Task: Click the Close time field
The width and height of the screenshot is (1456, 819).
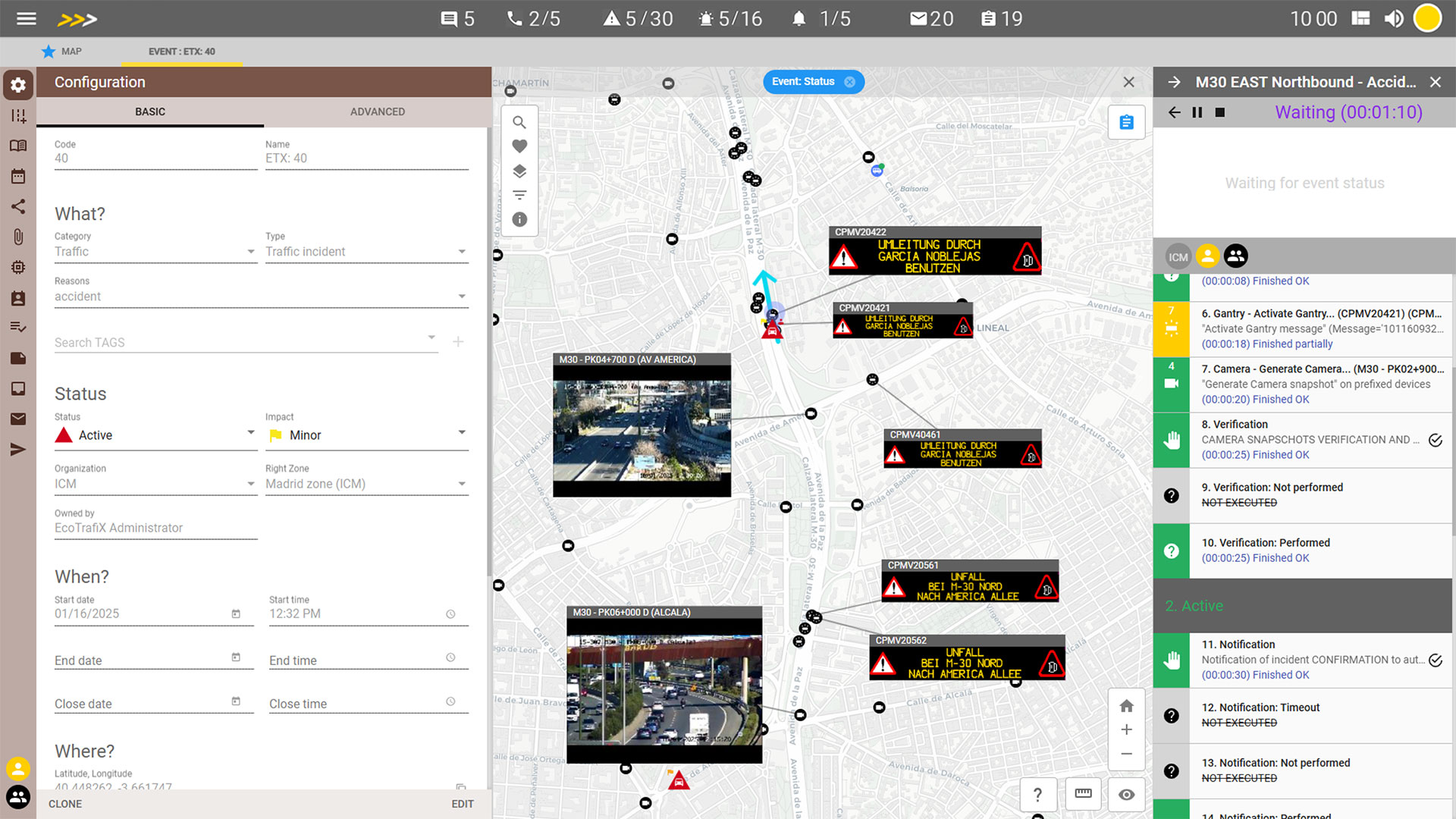Action: click(x=369, y=704)
